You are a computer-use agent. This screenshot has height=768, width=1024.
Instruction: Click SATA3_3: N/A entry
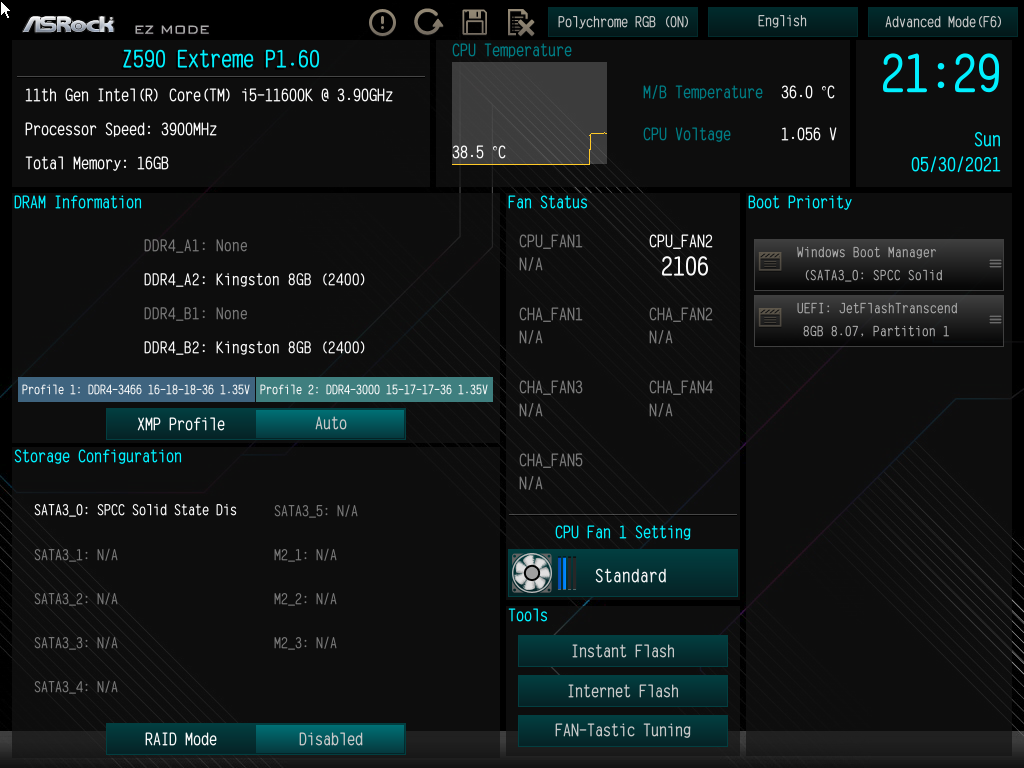(76, 643)
